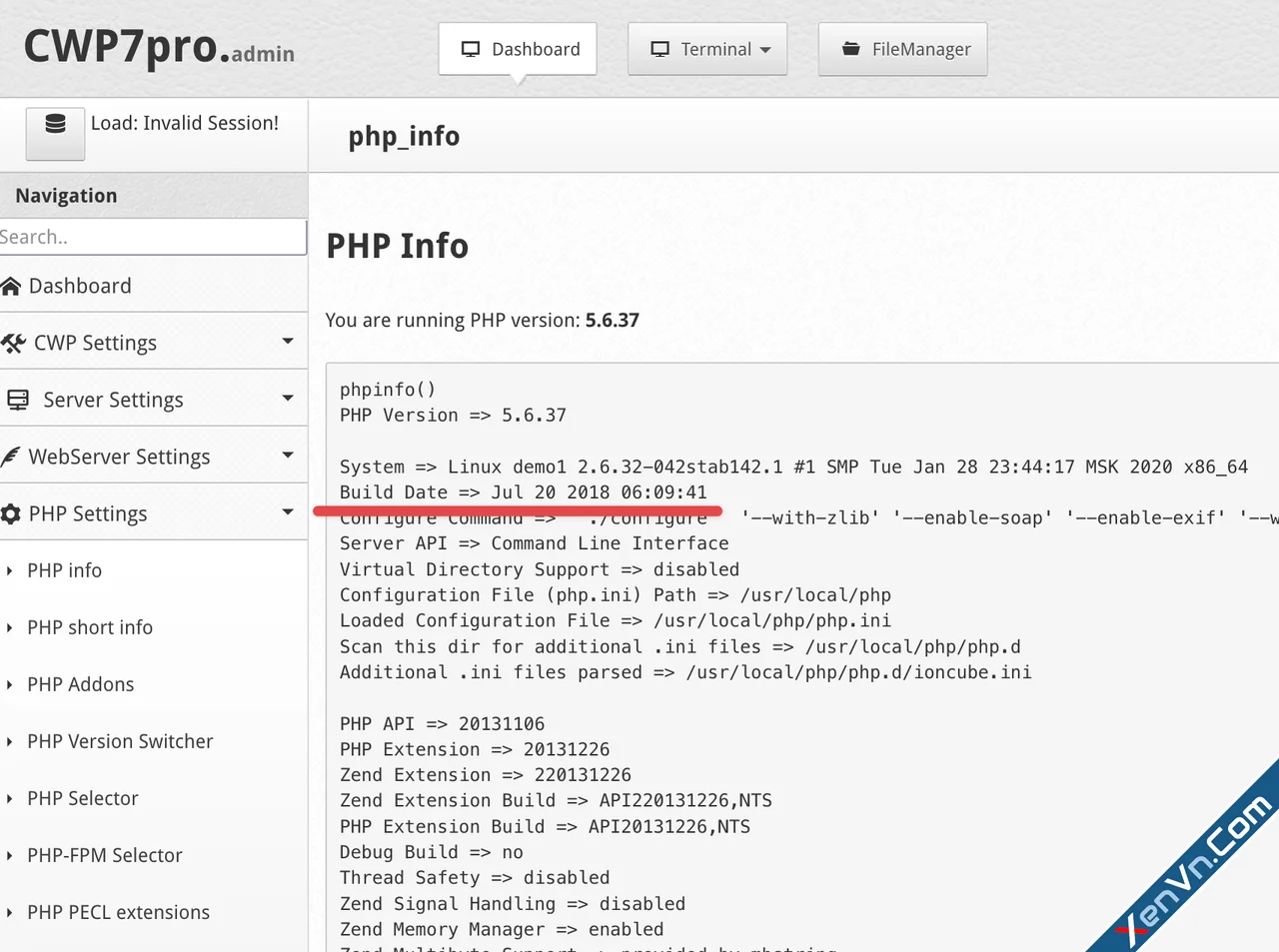
Task: Expand the CWP Settings dropdown arrow
Action: 288,342
